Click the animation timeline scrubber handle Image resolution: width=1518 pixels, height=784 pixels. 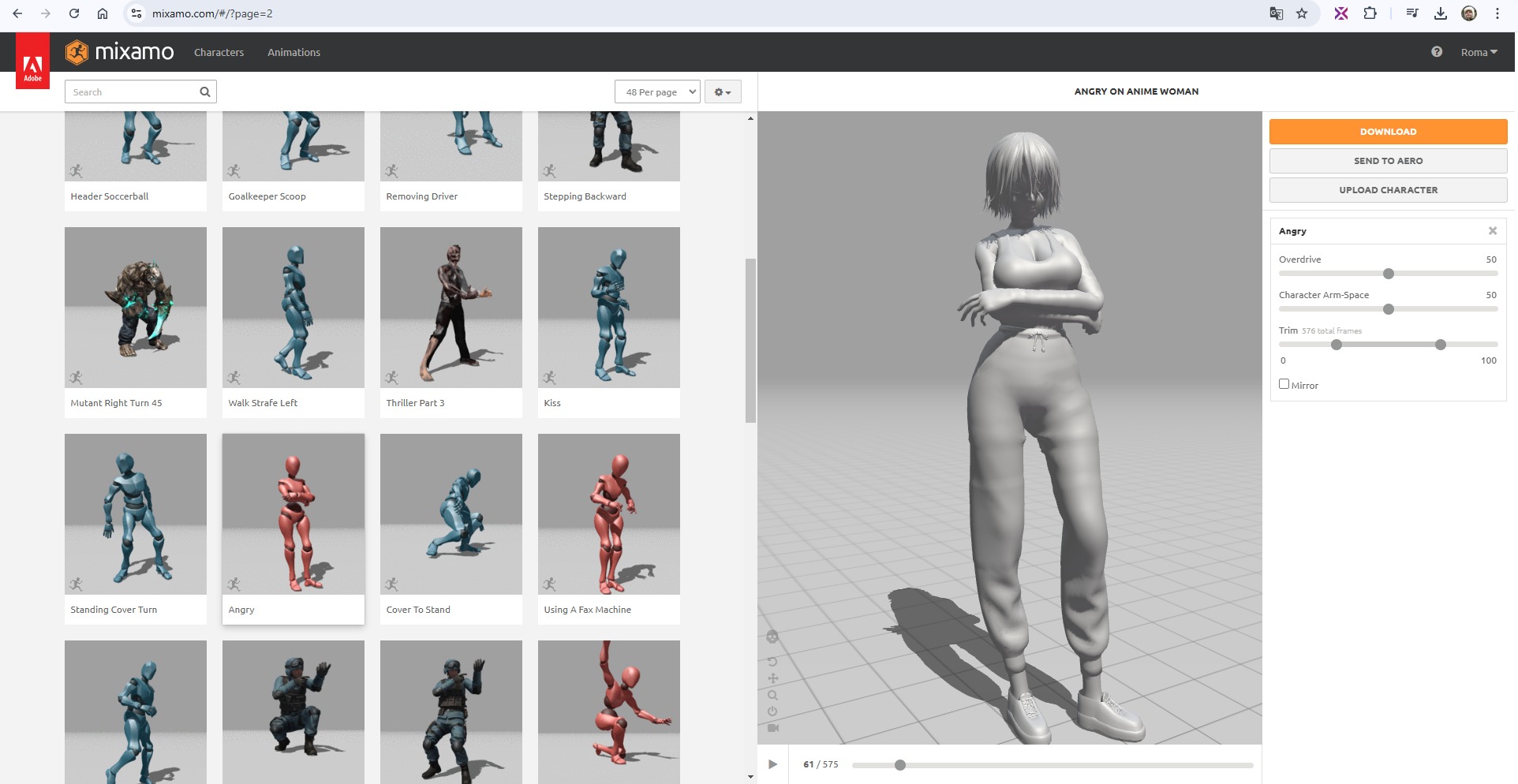(x=900, y=765)
